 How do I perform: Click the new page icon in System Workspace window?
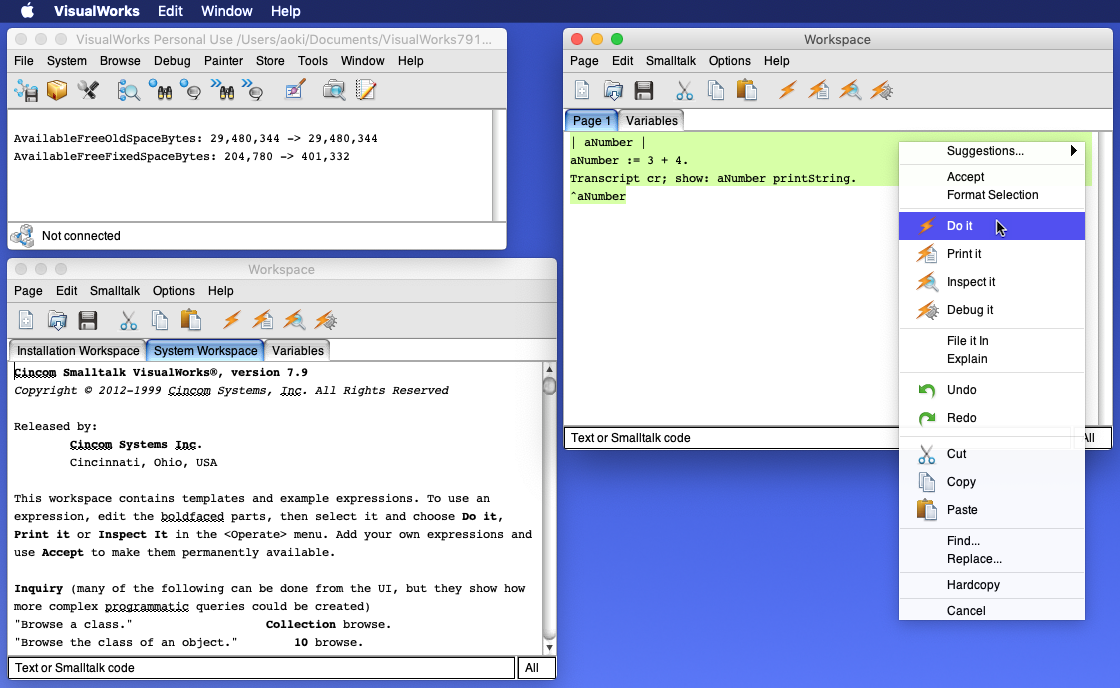click(x=26, y=321)
